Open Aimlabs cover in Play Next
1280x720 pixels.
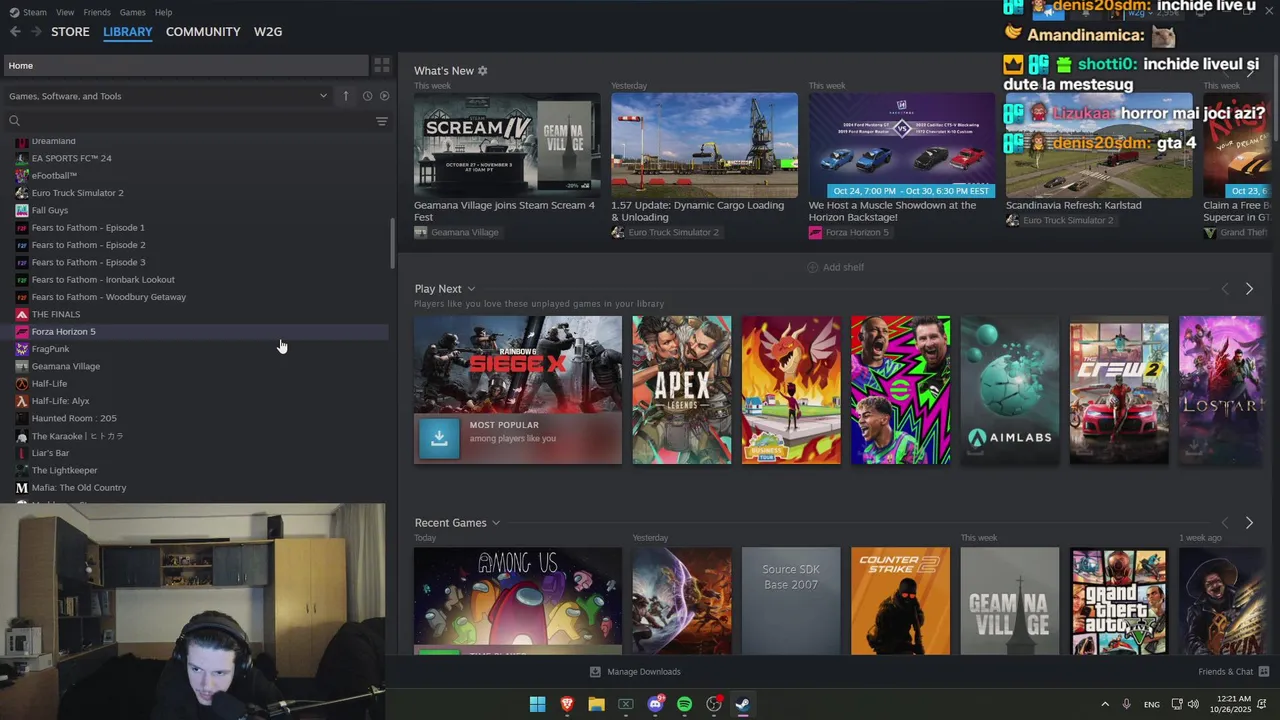[1010, 390]
